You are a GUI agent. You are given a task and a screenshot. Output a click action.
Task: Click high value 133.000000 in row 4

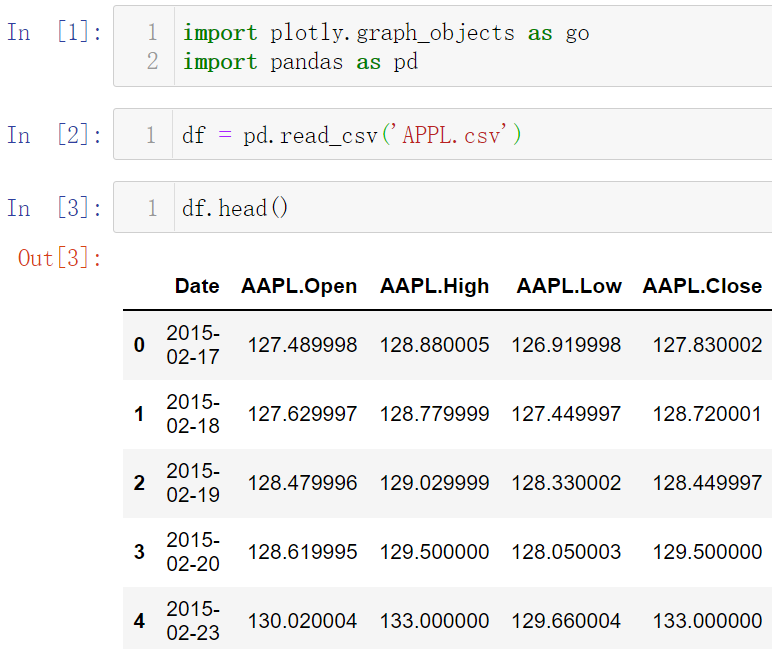[434, 620]
